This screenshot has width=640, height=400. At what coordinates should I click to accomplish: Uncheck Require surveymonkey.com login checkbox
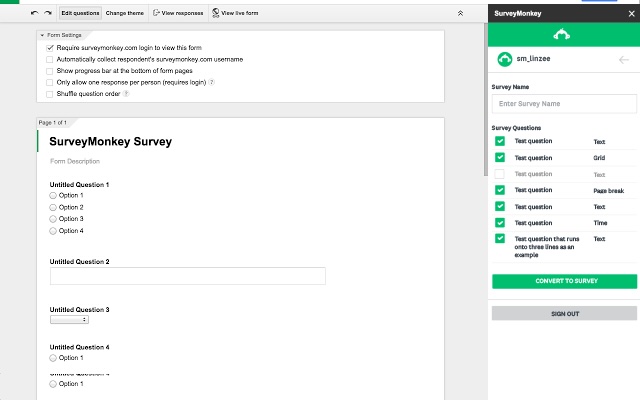click(50, 48)
